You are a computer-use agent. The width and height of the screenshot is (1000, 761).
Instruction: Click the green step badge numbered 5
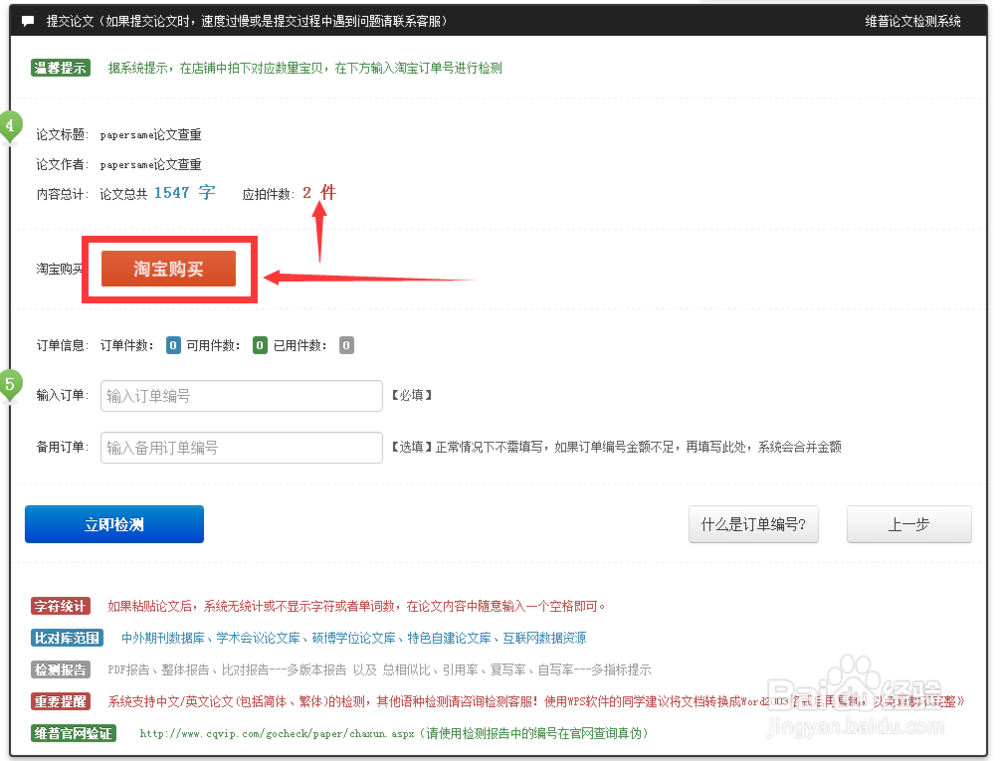10,385
